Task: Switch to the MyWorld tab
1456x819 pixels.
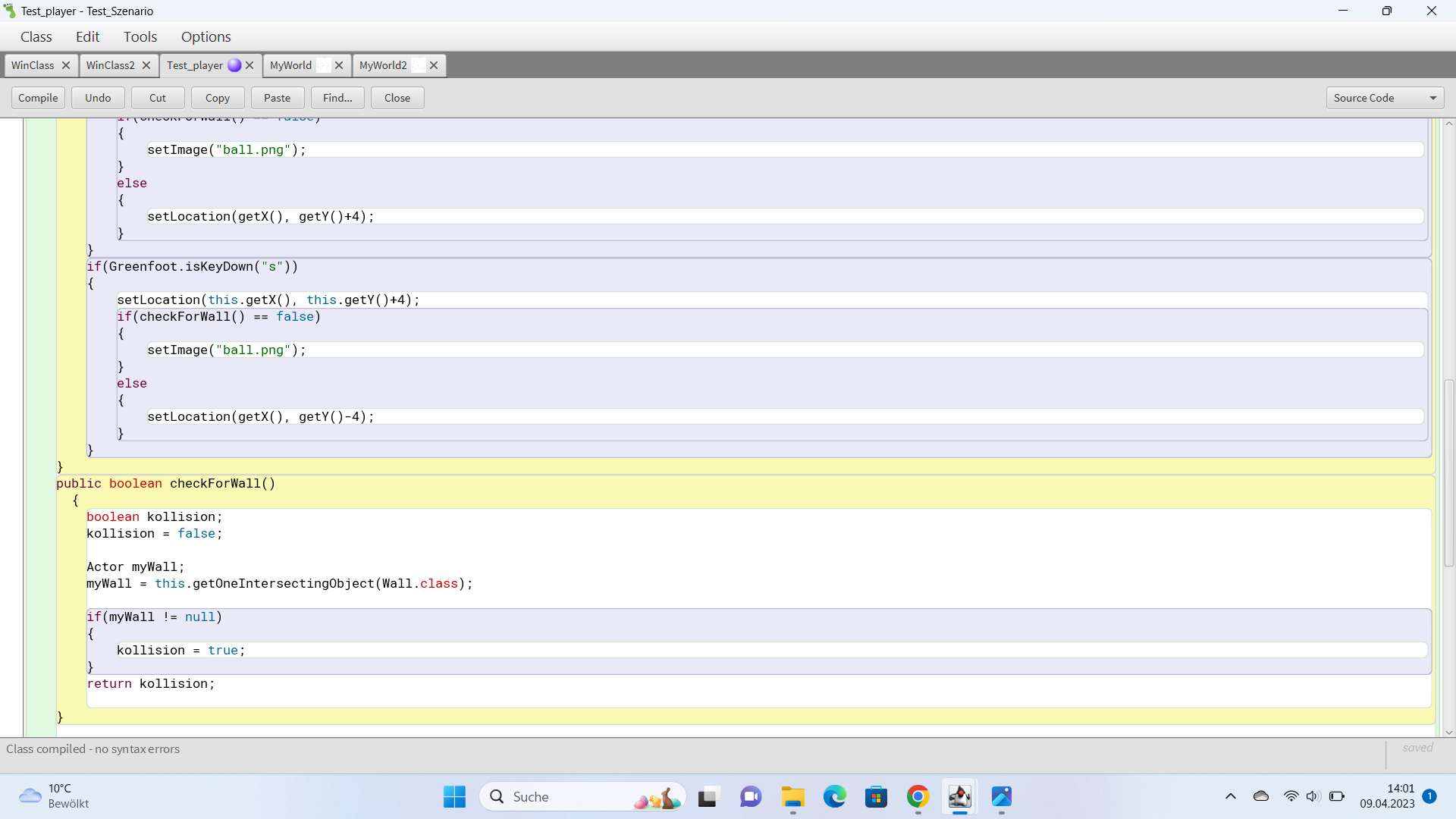Action: [290, 65]
